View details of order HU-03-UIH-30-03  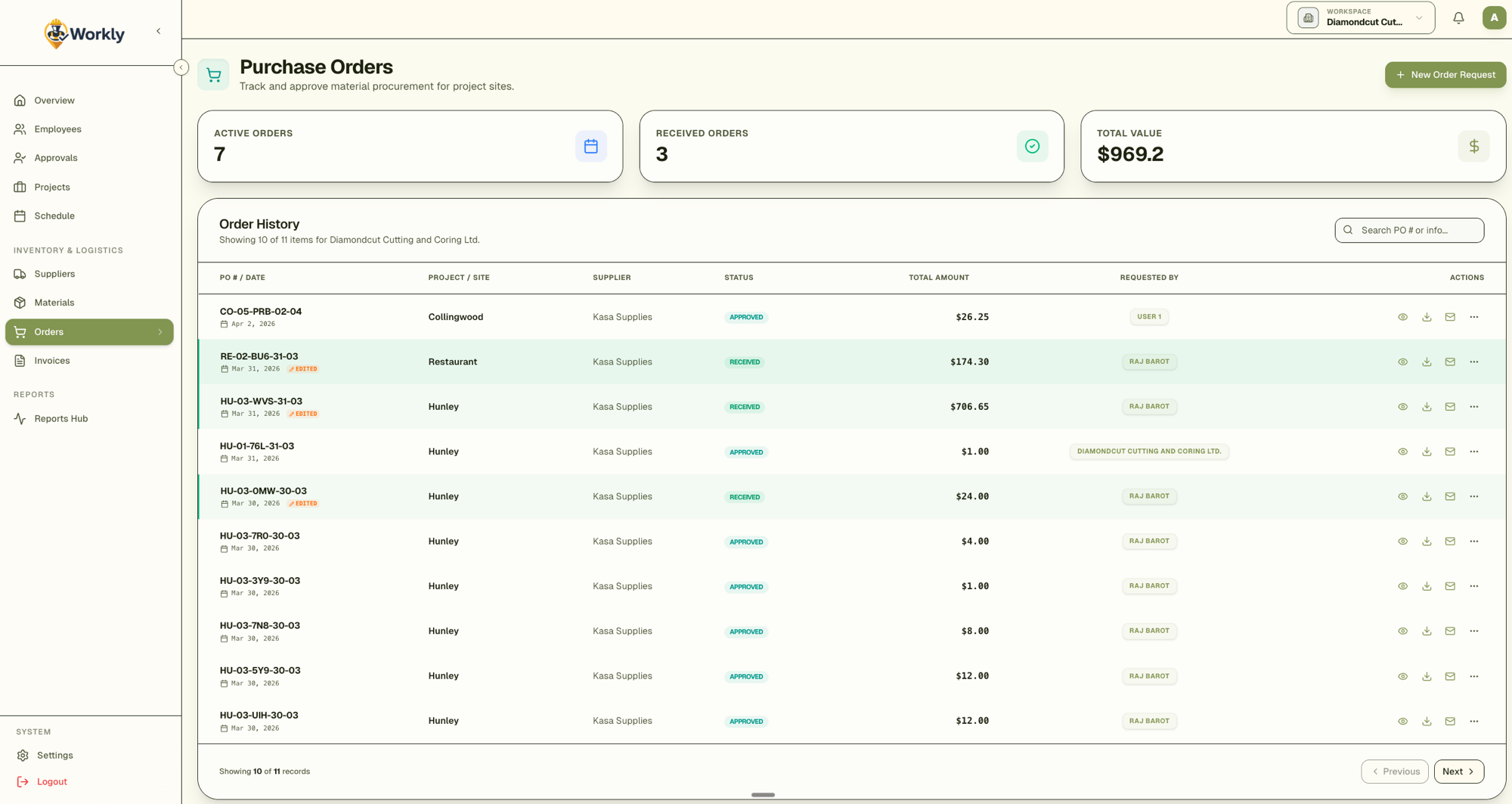click(x=1402, y=721)
